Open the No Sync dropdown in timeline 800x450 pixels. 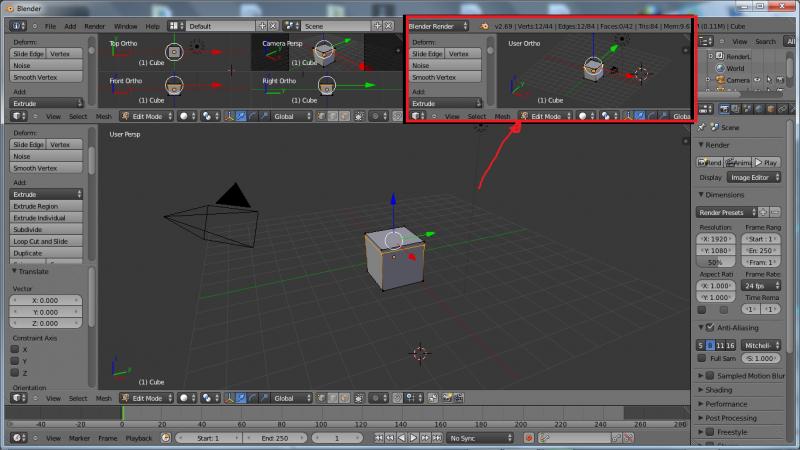[480, 438]
